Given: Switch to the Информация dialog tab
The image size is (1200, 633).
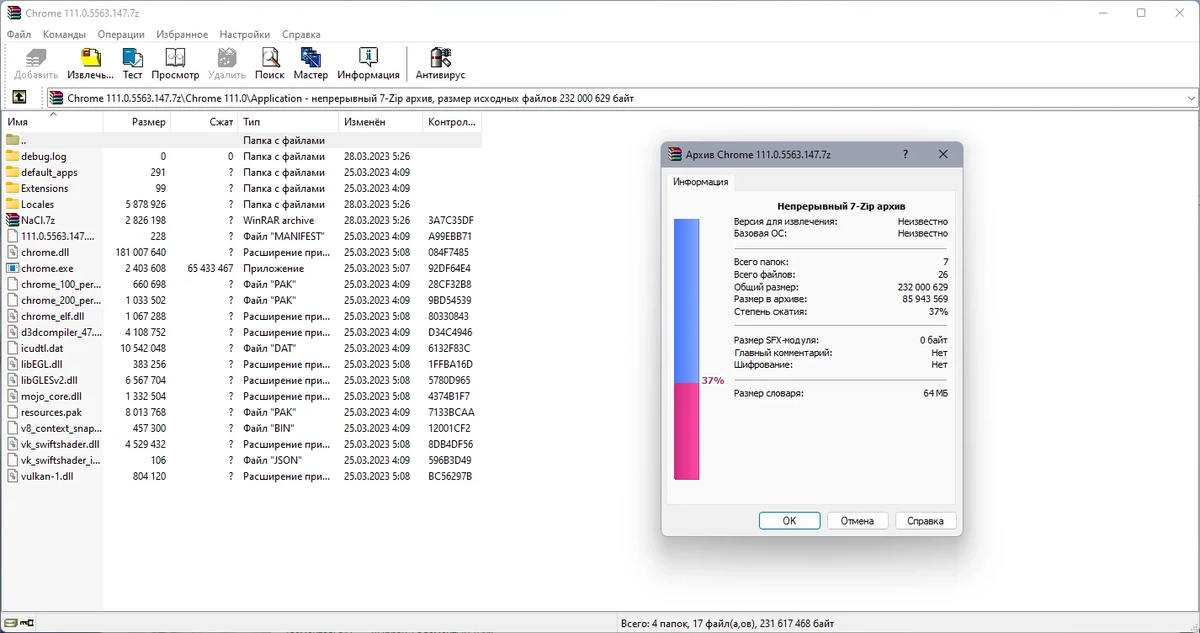Looking at the screenshot, I should click(701, 182).
